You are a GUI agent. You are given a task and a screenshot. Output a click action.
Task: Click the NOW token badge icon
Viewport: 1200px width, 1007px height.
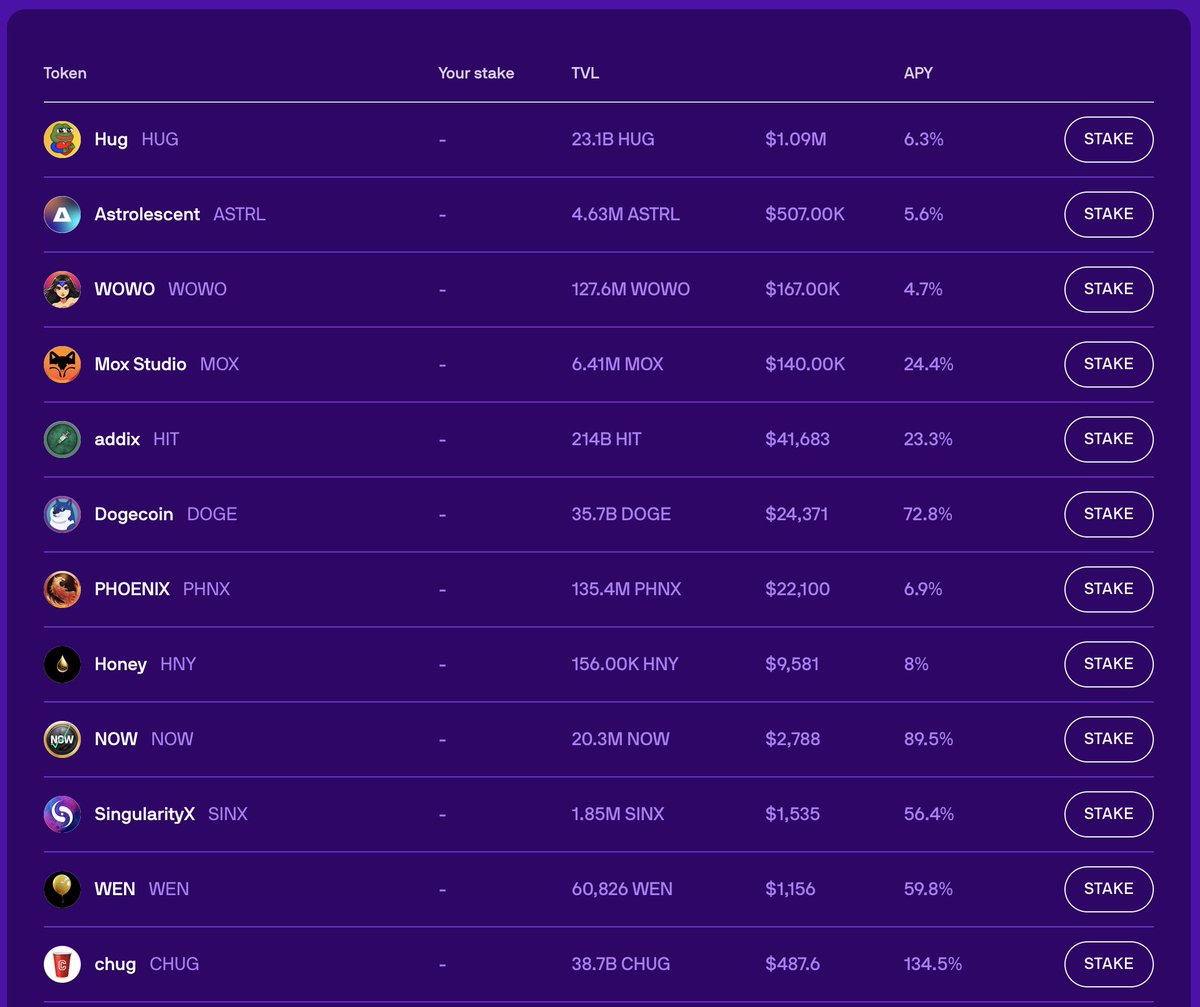tap(62, 739)
